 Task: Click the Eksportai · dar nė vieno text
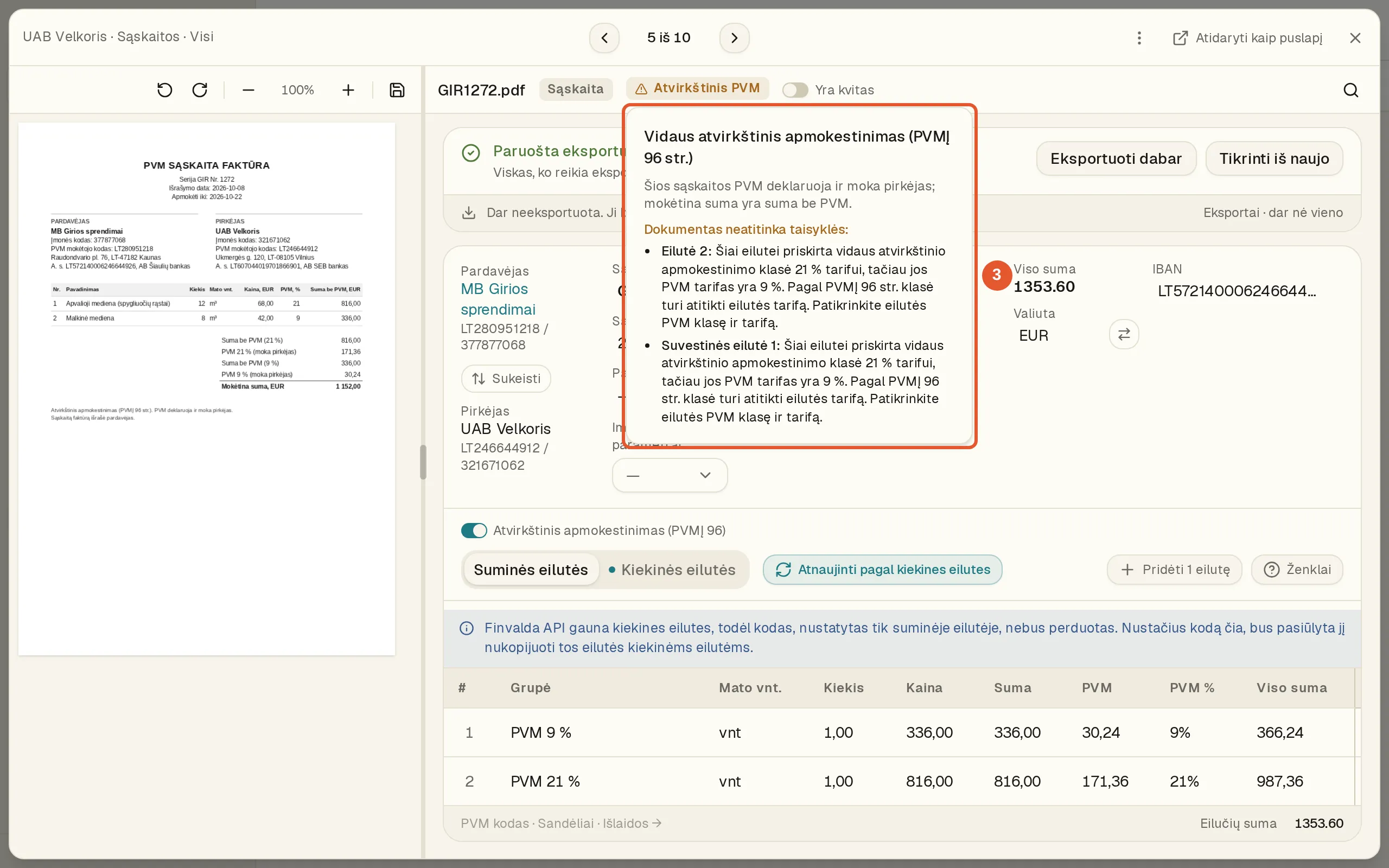point(1272,213)
